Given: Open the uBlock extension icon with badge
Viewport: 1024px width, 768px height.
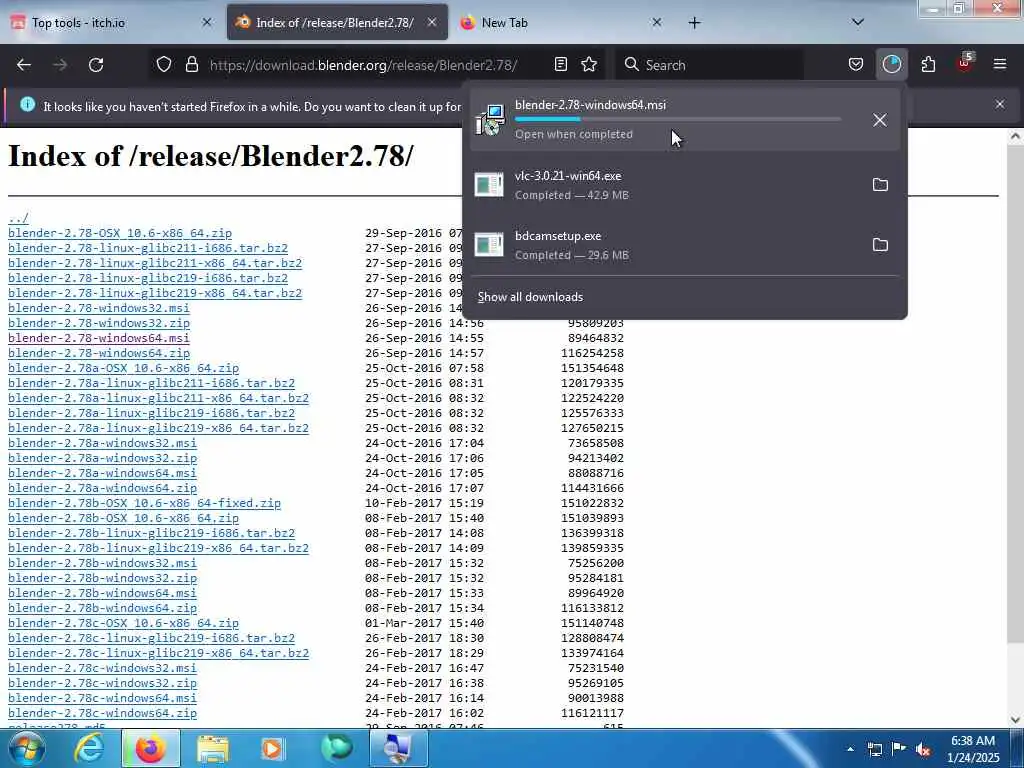Looking at the screenshot, I should pos(965,64).
